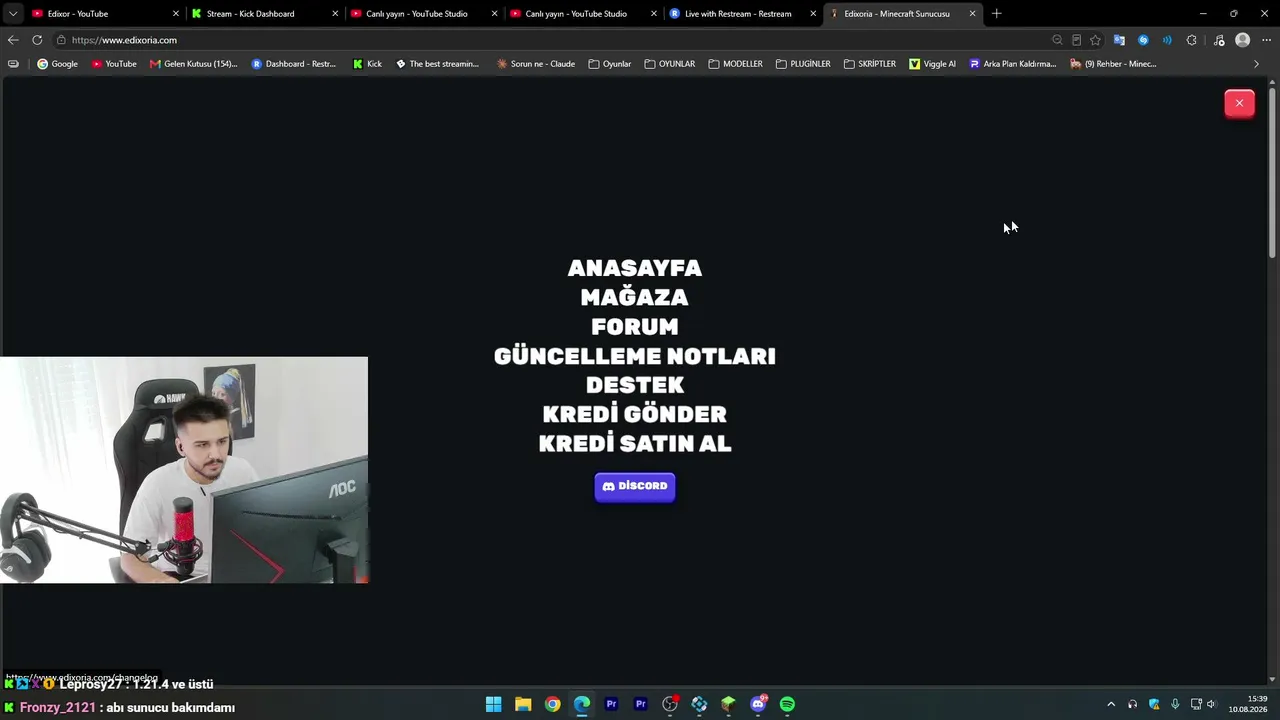The image size is (1280, 720).
Task: Reload the current page
Action: point(37,40)
